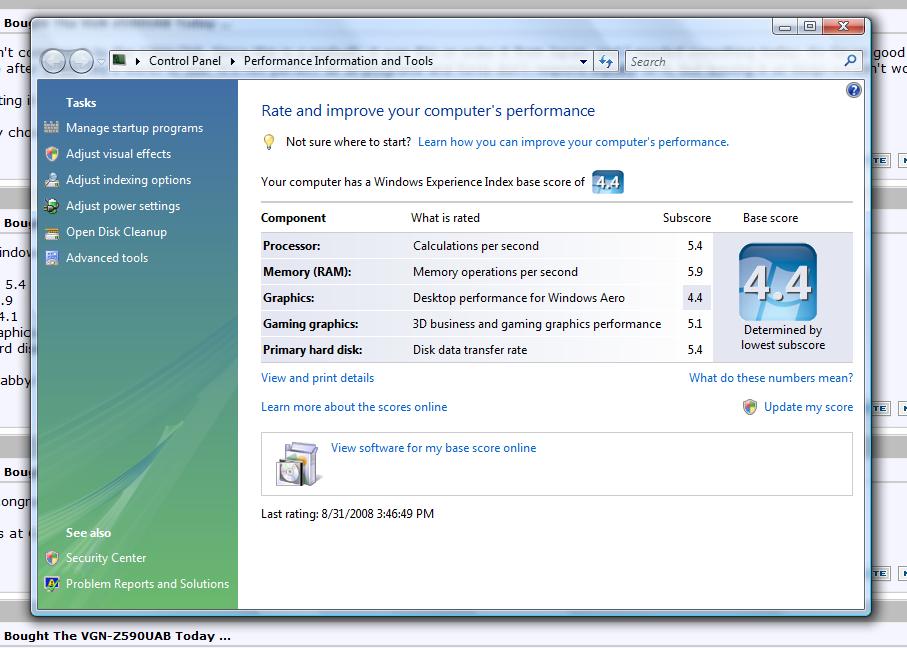Viewport: 907px width, 648px height.
Task: Click View and print details
Action: [318, 378]
